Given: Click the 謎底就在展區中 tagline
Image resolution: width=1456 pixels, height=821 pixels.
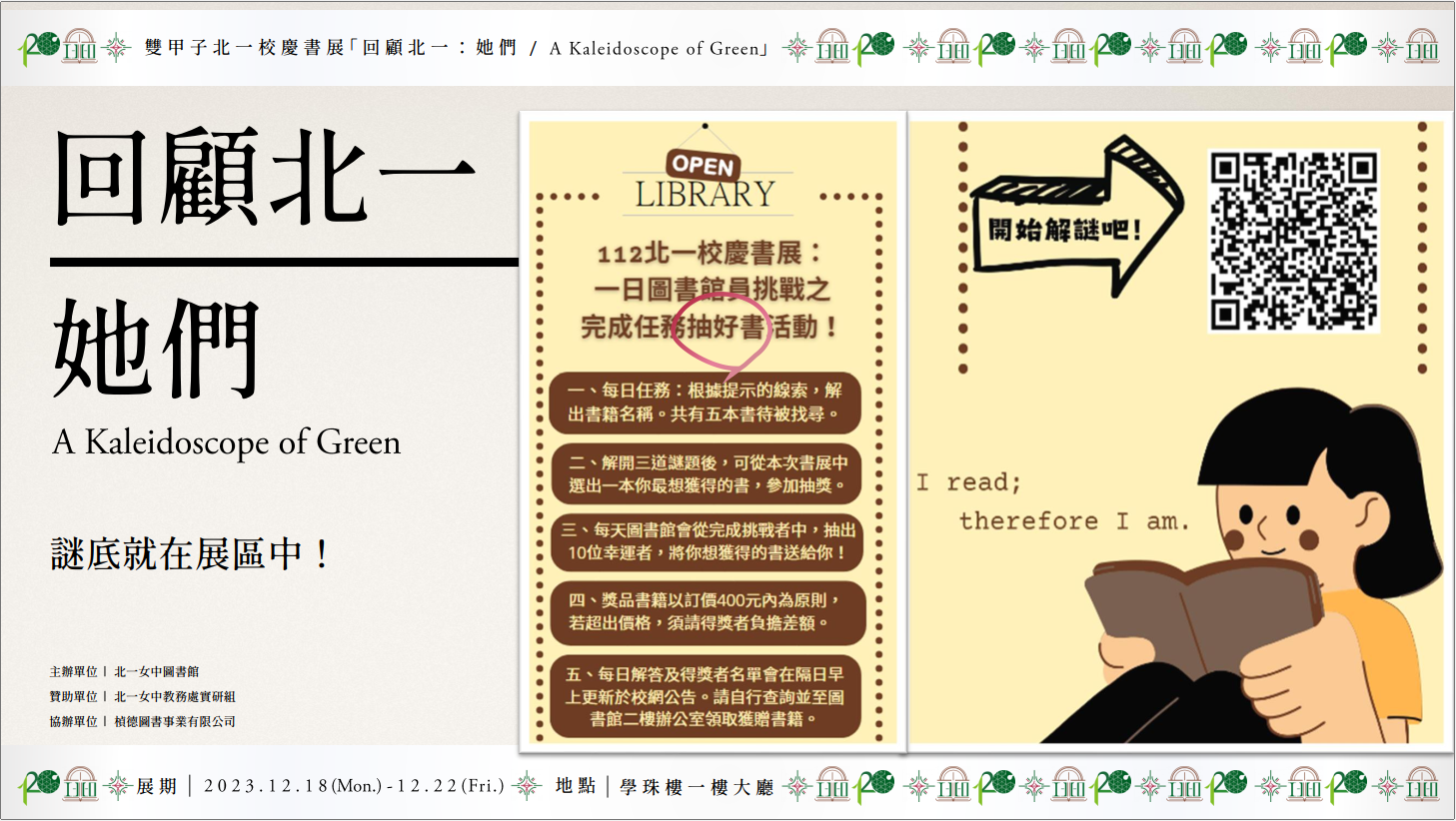Looking at the screenshot, I should point(190,554).
